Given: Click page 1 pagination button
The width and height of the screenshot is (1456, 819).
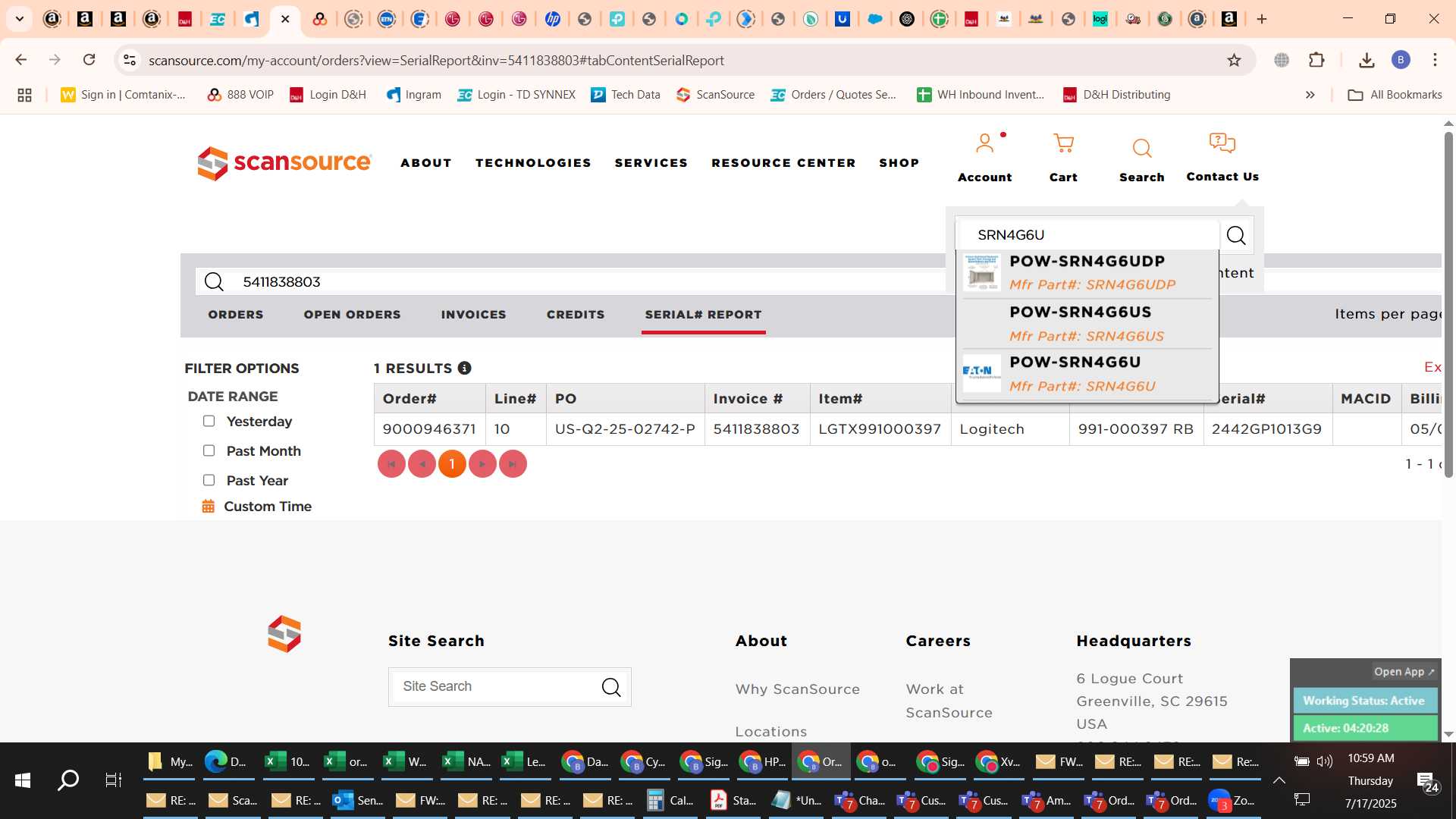Looking at the screenshot, I should pos(452,464).
